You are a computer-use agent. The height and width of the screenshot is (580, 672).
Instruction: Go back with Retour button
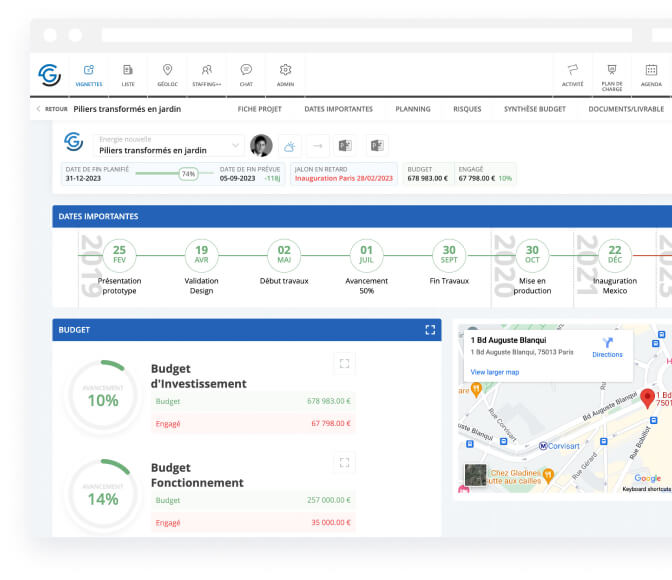(51, 109)
